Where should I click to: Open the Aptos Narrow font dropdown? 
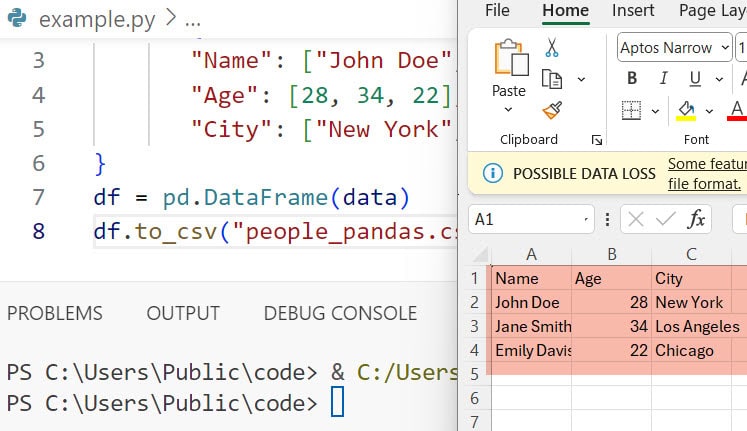(x=725, y=48)
